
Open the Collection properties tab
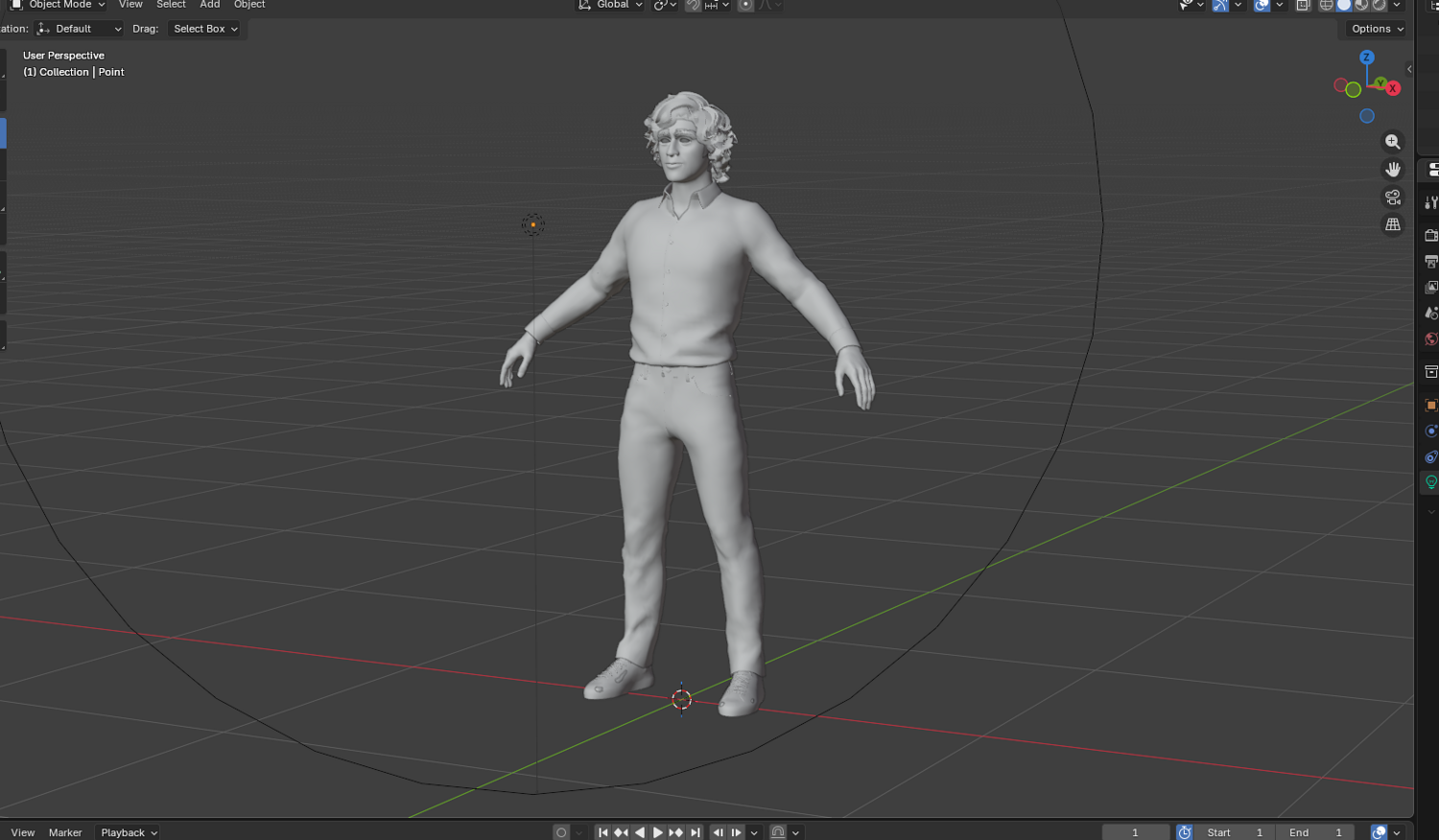(x=1430, y=371)
